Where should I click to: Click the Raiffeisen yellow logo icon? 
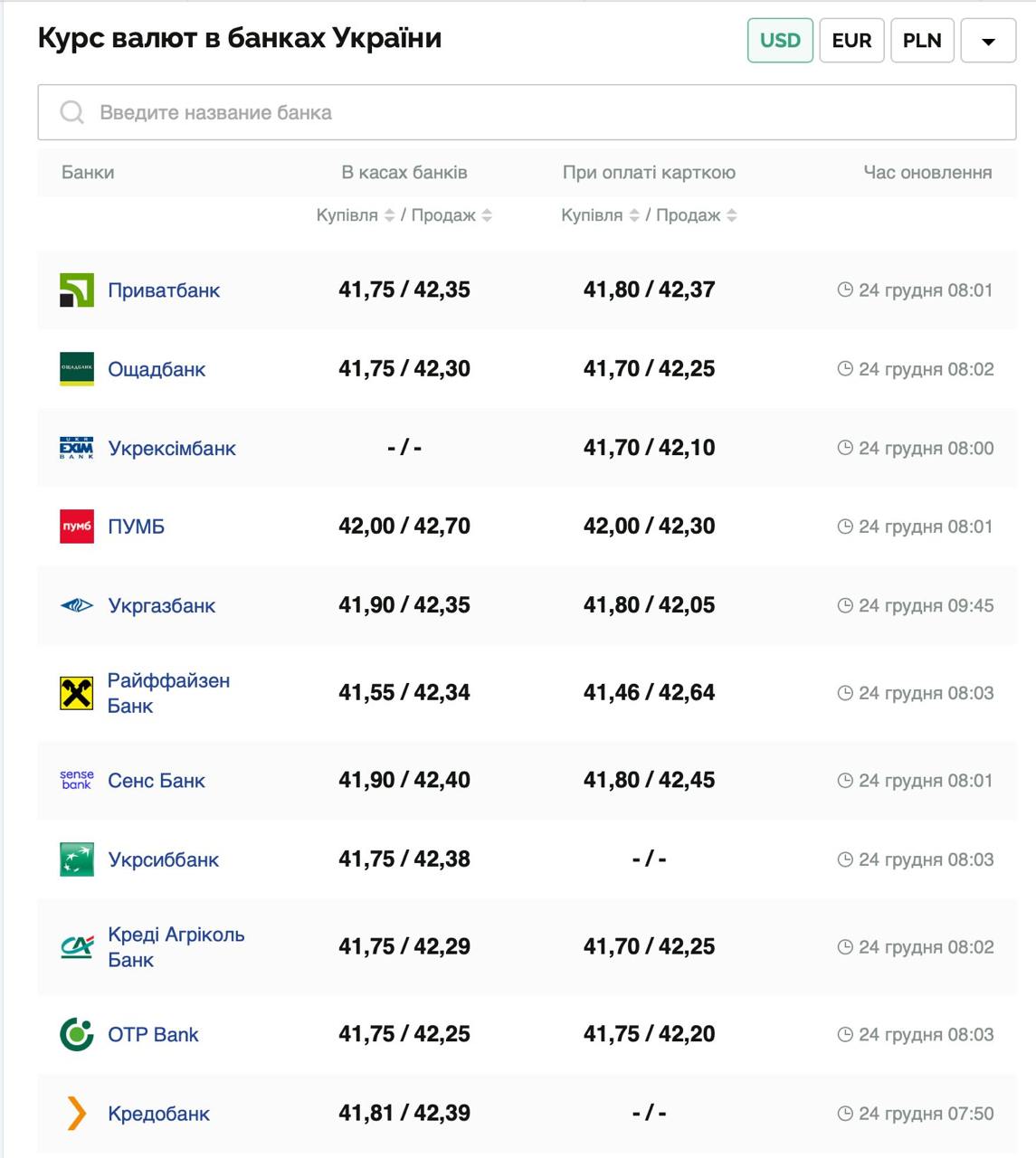tap(77, 693)
